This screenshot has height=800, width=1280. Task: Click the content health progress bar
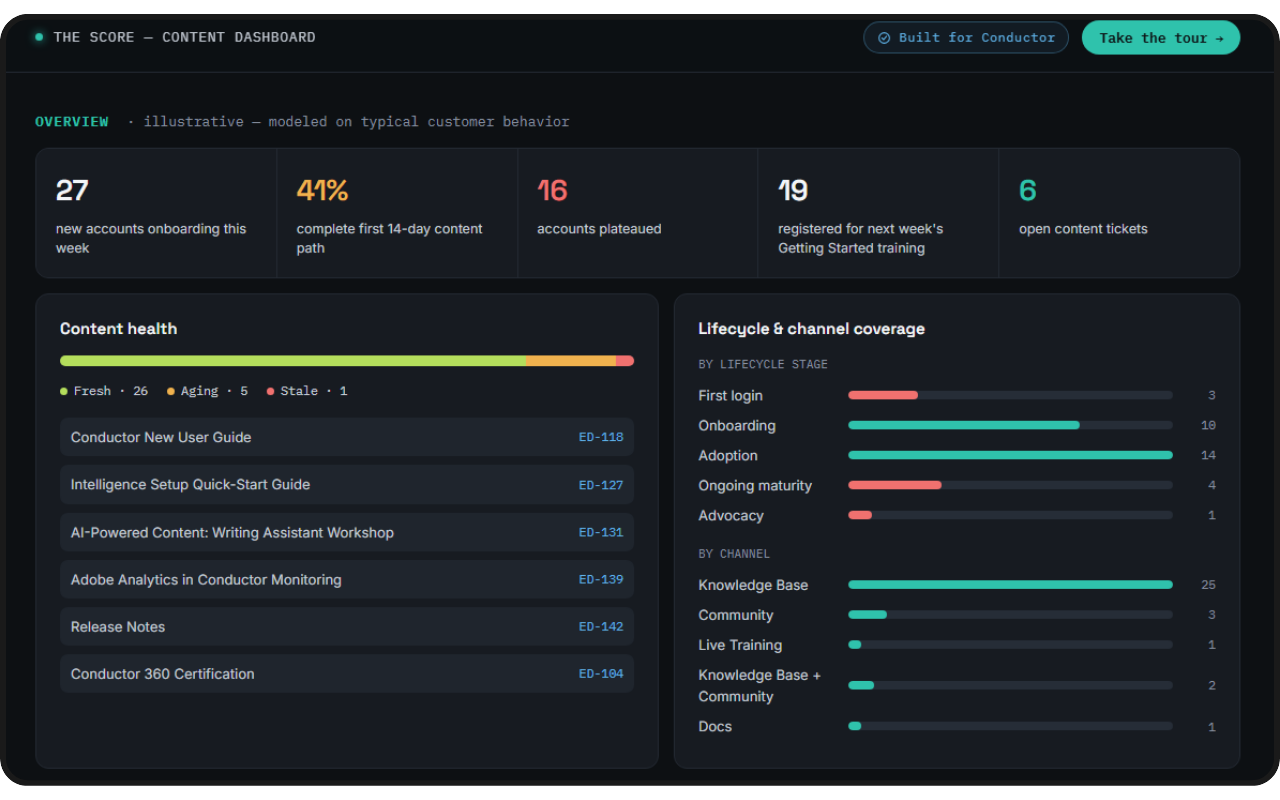point(347,361)
